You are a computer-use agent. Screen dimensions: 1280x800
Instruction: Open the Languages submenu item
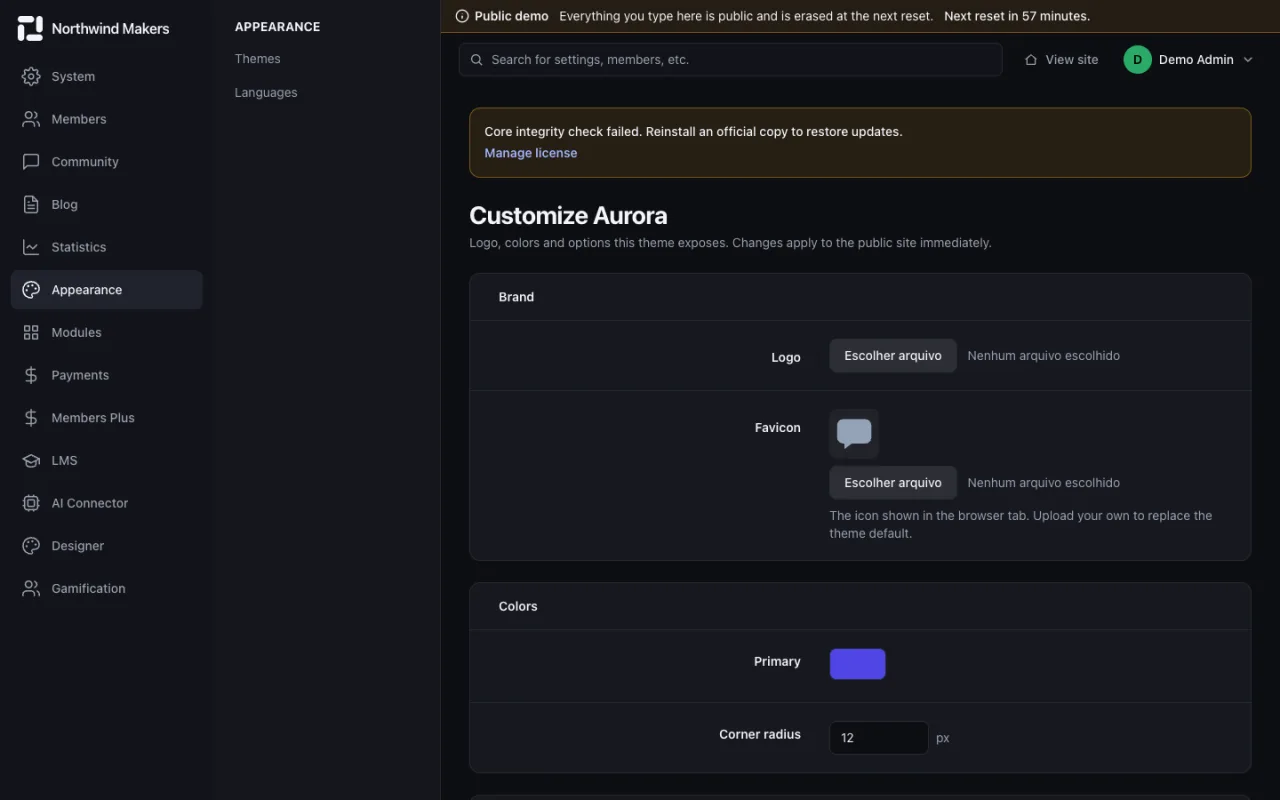tap(266, 93)
